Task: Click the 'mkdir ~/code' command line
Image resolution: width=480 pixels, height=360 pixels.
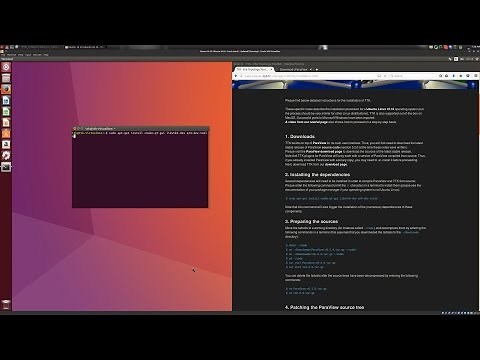Action: [x=296, y=245]
